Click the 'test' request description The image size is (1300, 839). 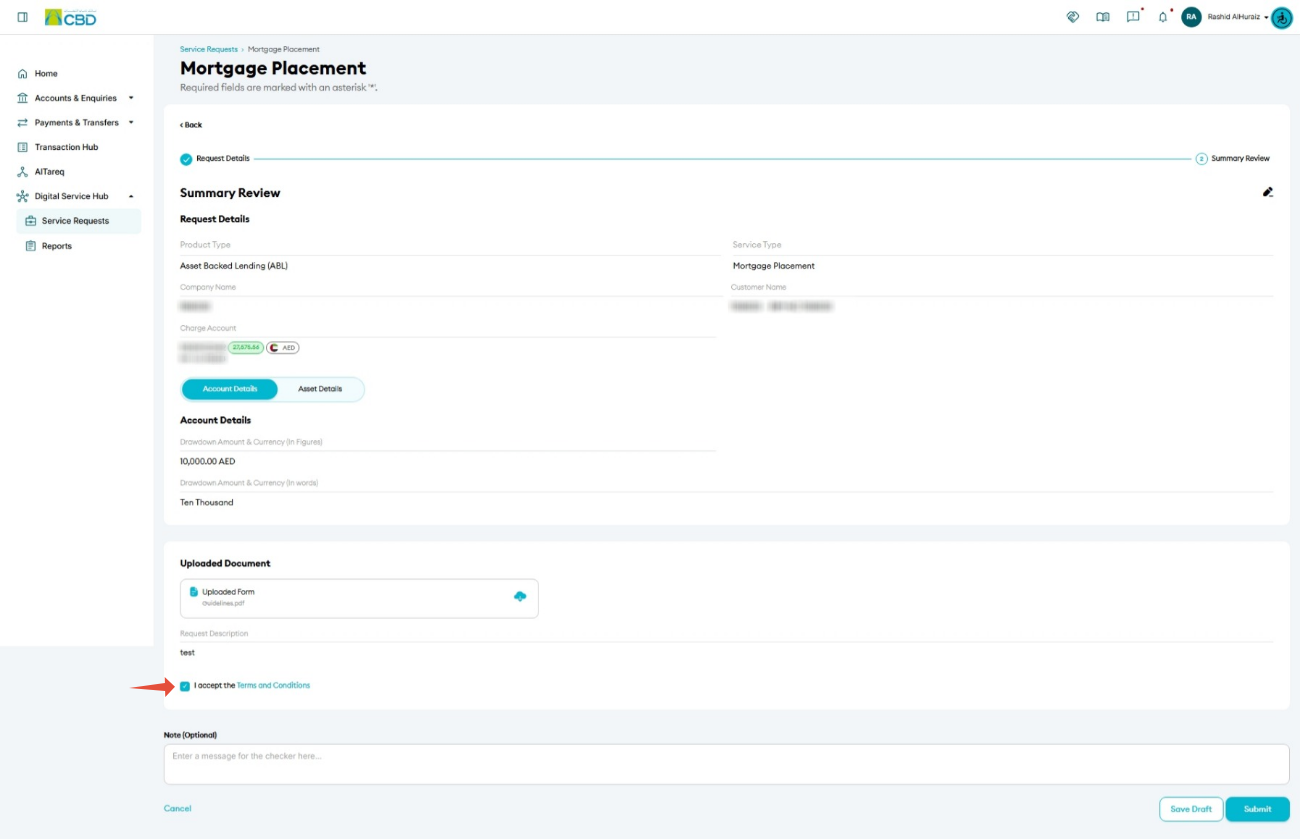pos(187,653)
